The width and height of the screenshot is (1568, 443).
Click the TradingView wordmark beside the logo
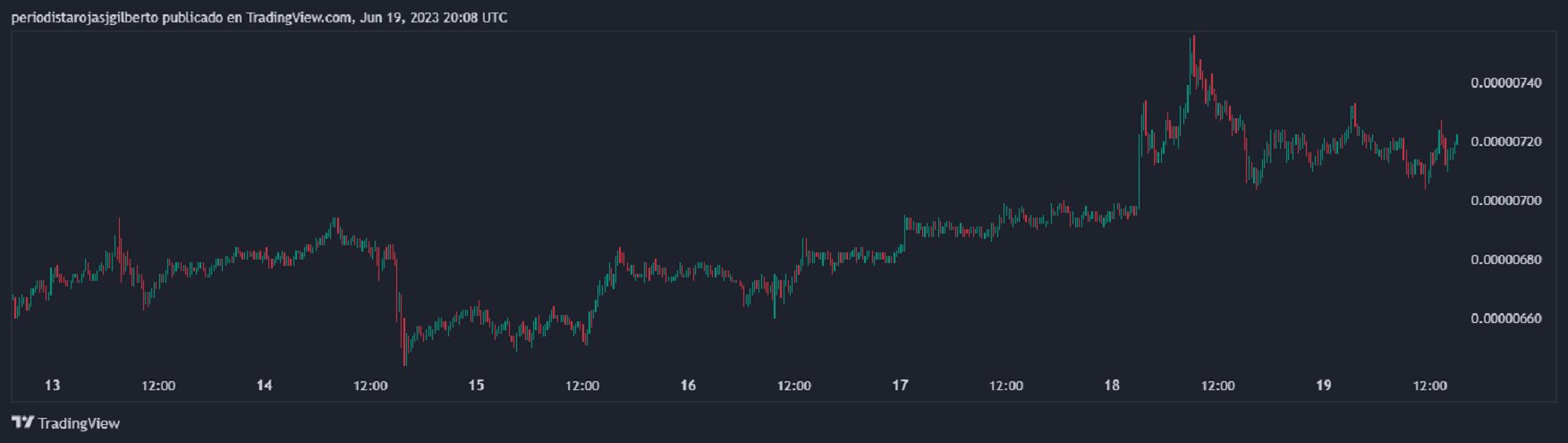pyautogui.click(x=79, y=423)
